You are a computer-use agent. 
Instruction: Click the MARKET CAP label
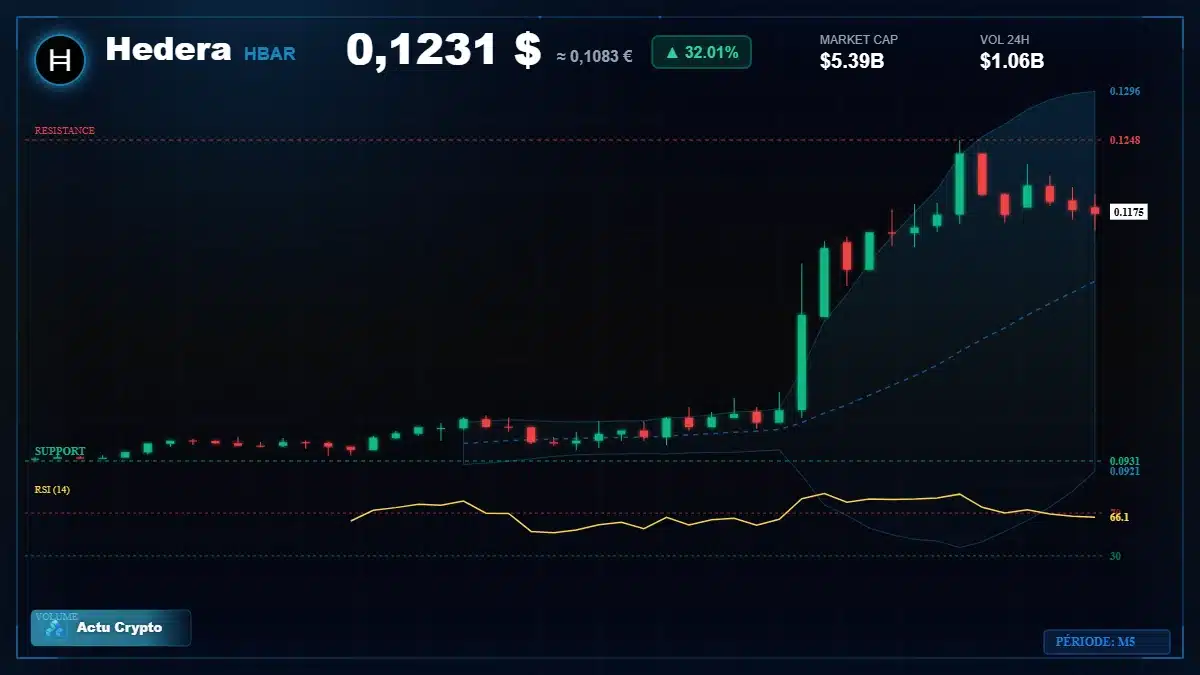859,40
